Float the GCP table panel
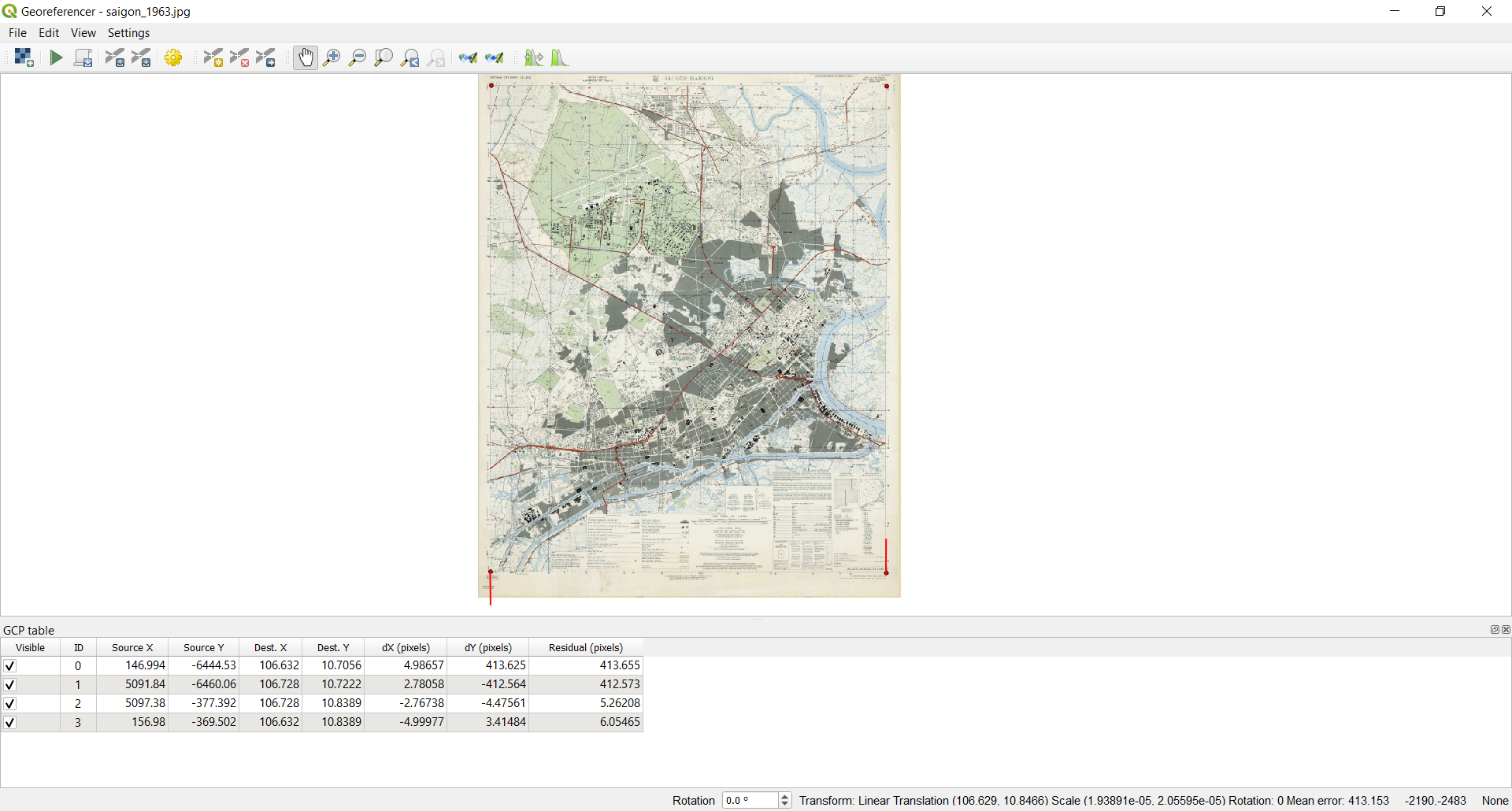The height and width of the screenshot is (811, 1512). [x=1494, y=629]
